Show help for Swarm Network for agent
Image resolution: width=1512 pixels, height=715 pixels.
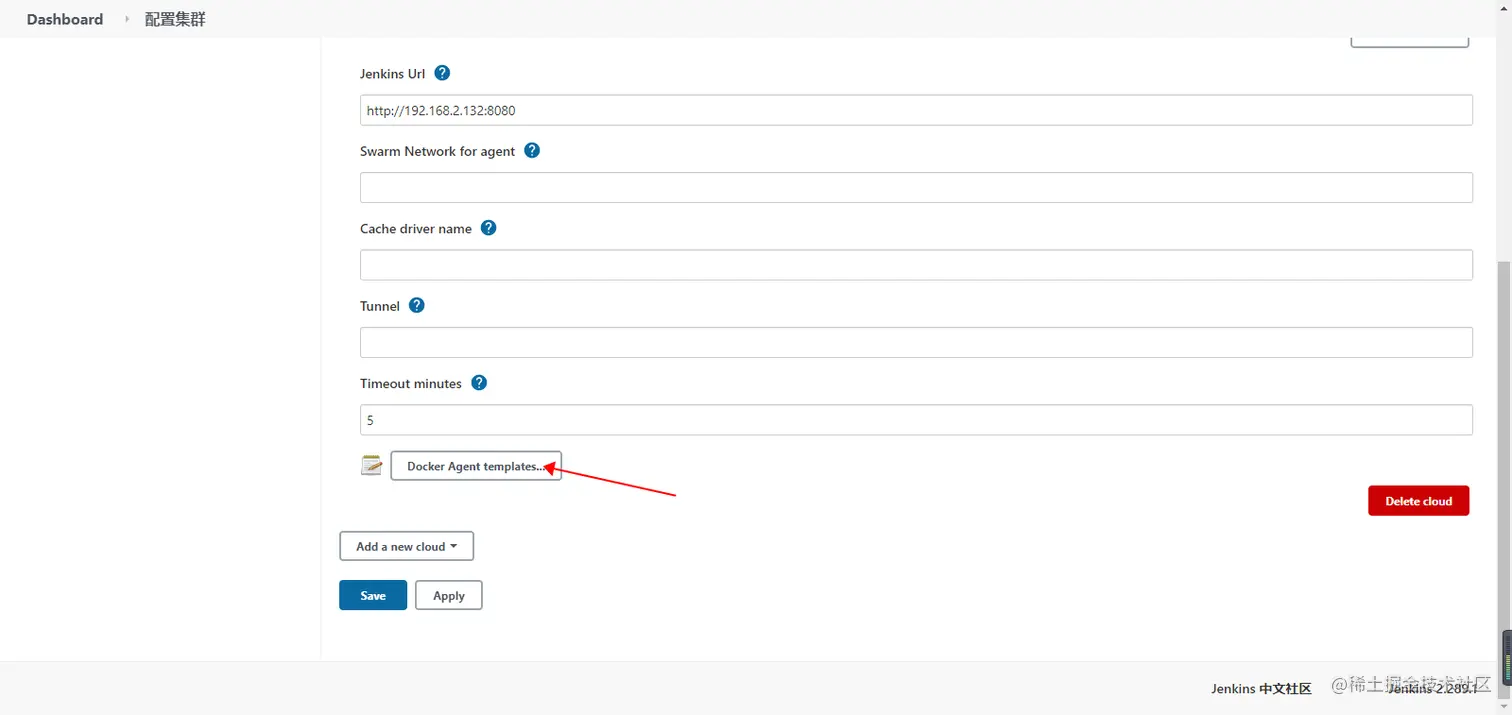532,150
